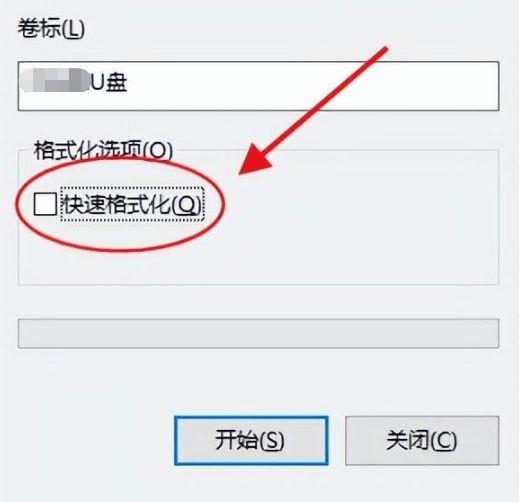The image size is (519, 502).
Task: Click the 格式化选项(O) group title
Action: pyautogui.click(x=103, y=150)
